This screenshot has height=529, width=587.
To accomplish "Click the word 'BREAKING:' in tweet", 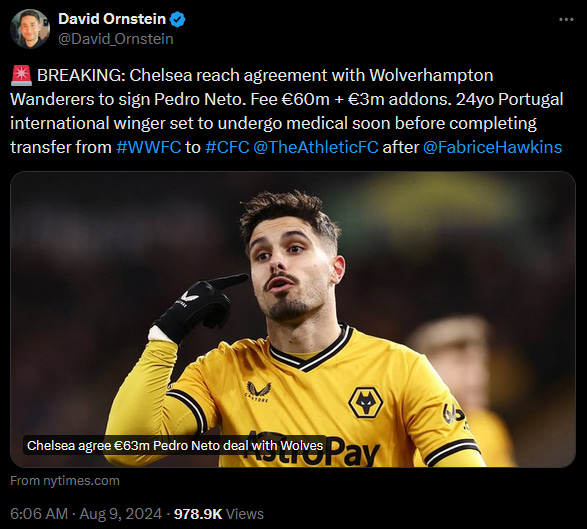I will click(x=81, y=75).
